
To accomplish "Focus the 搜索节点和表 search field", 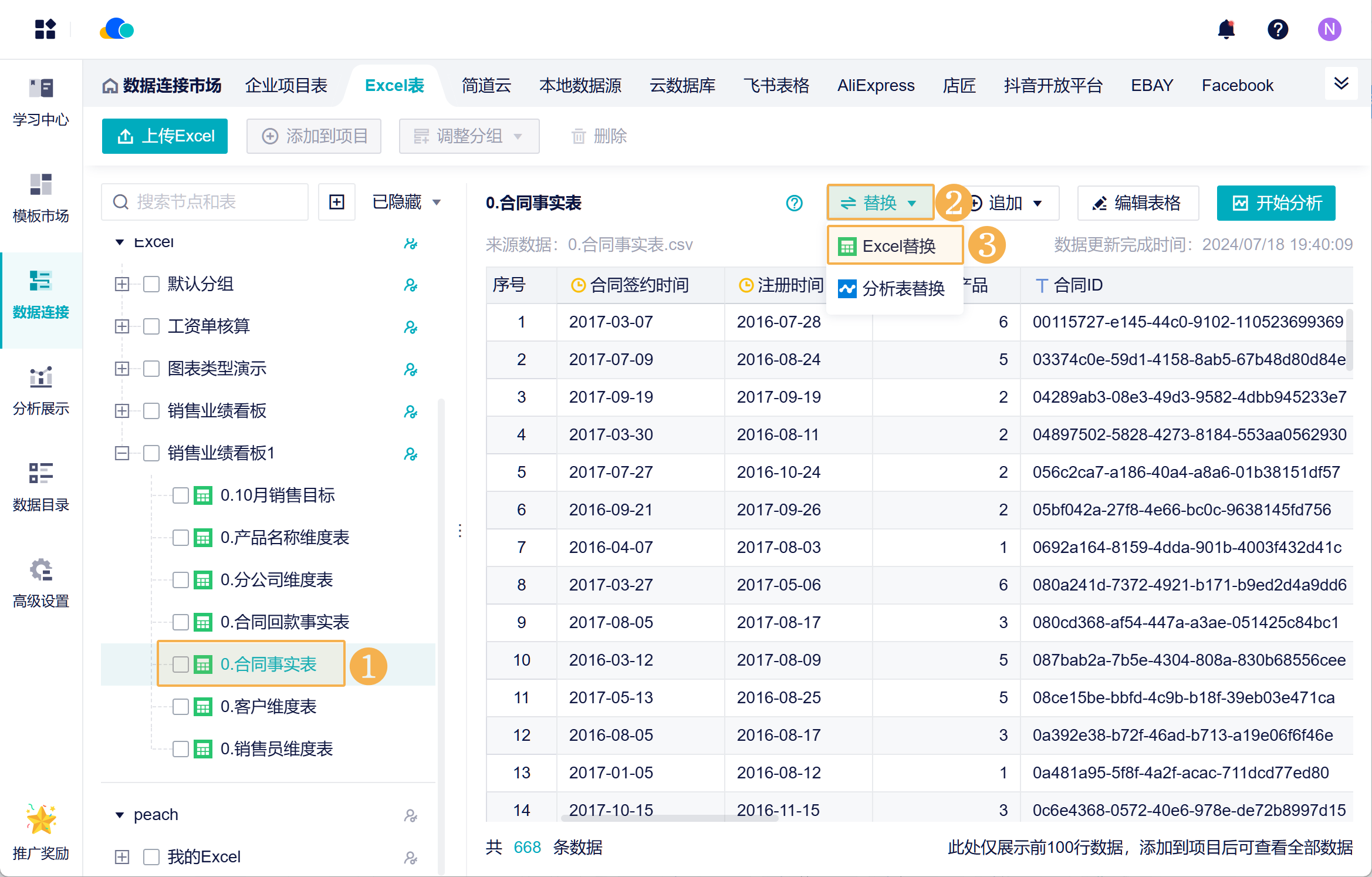I will (x=205, y=202).
